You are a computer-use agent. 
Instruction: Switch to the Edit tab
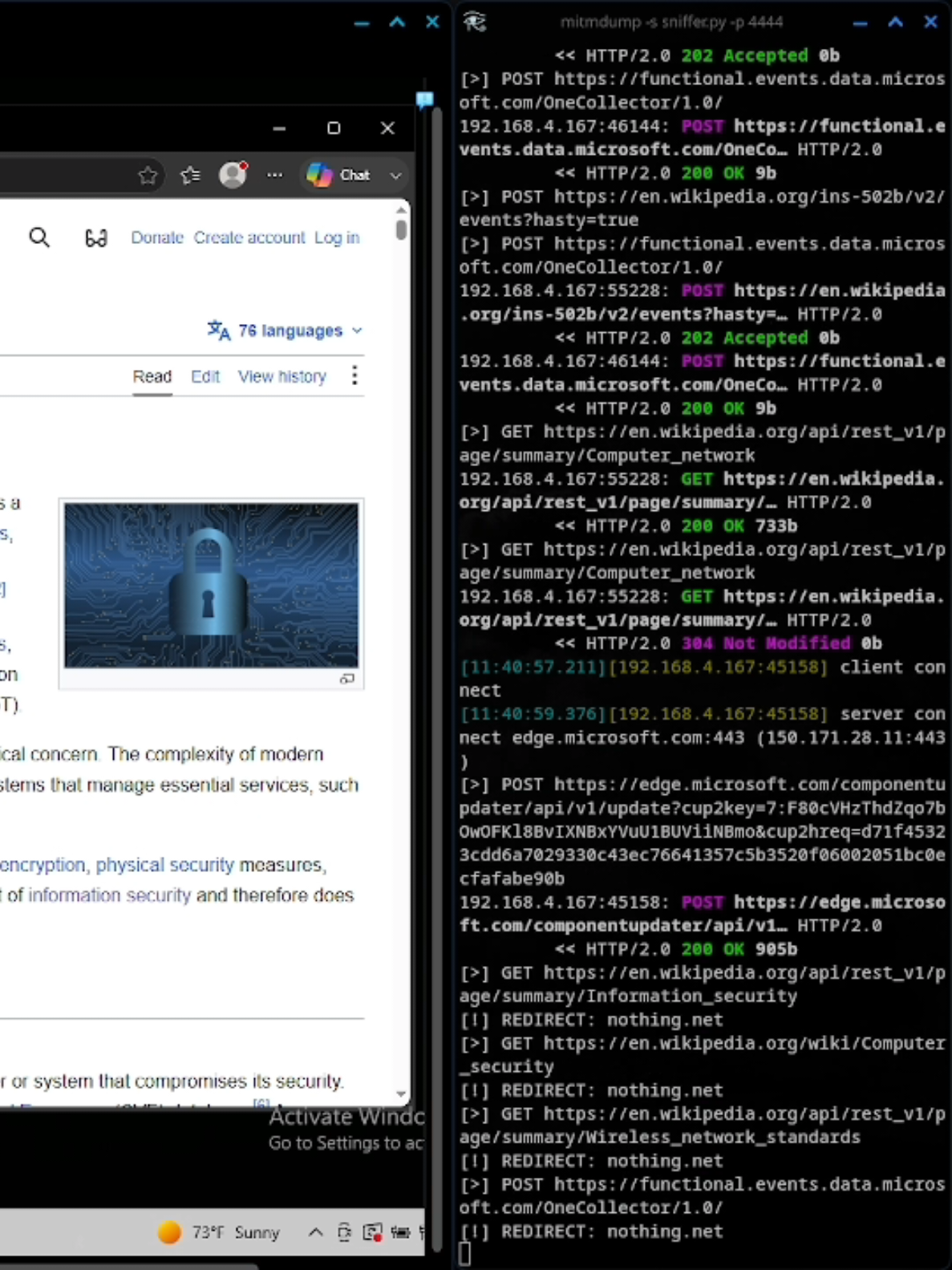pos(205,376)
